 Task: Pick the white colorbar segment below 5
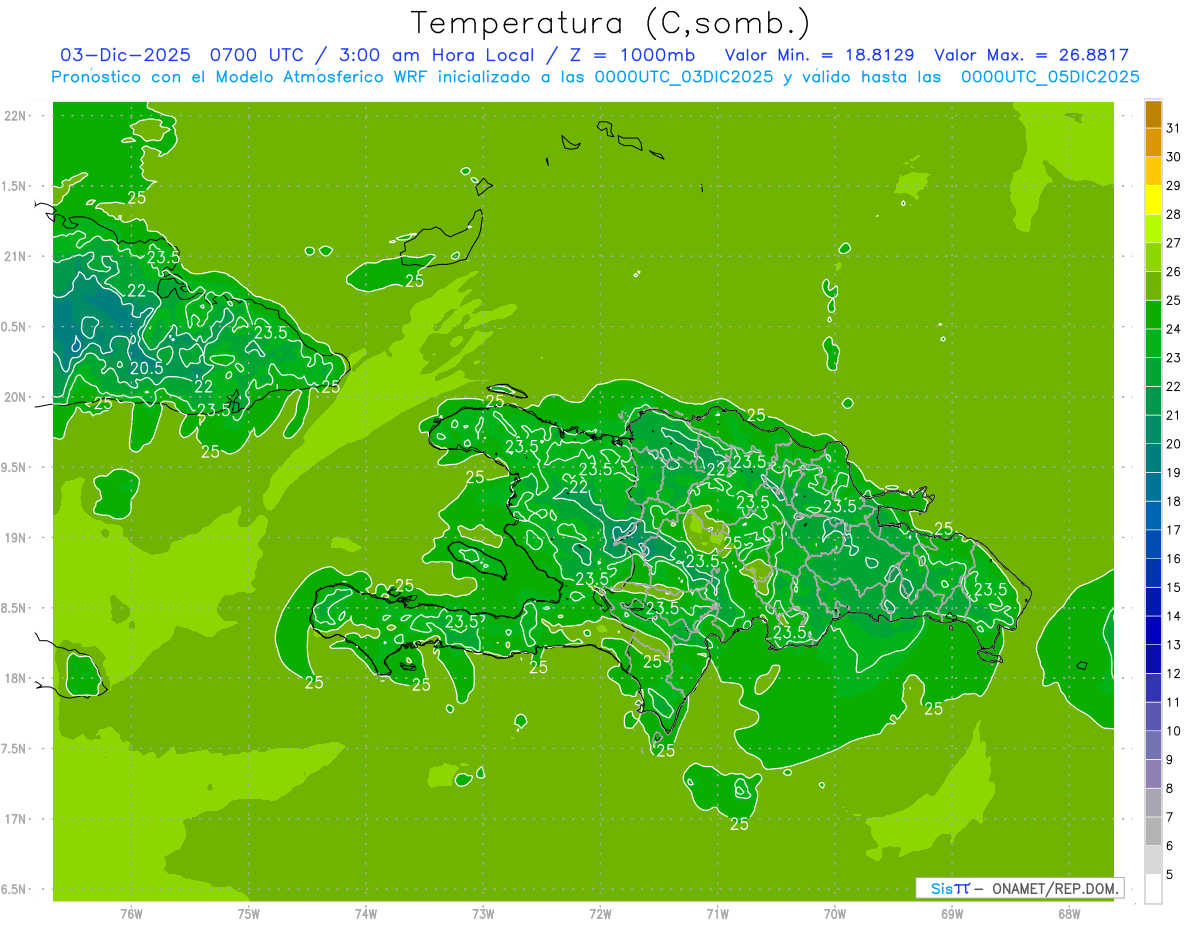pos(1153,889)
